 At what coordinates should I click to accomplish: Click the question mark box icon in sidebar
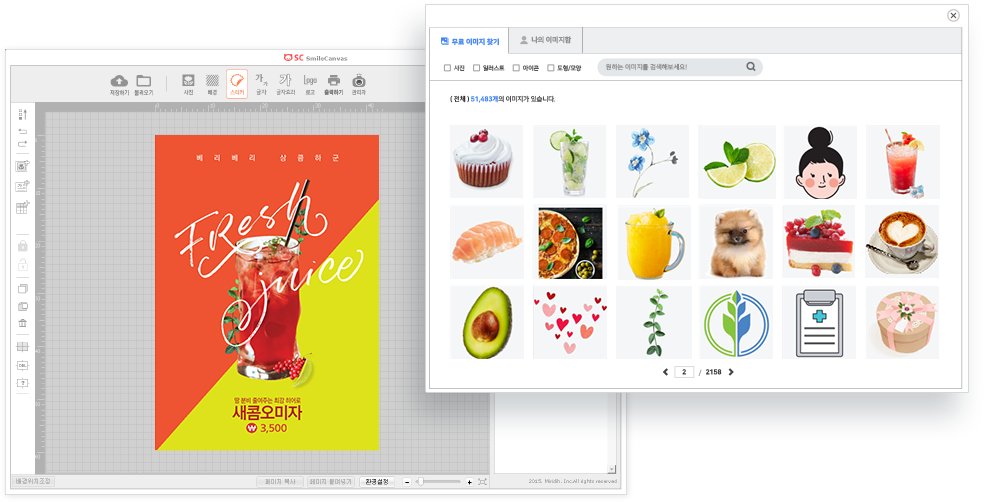coord(23,383)
